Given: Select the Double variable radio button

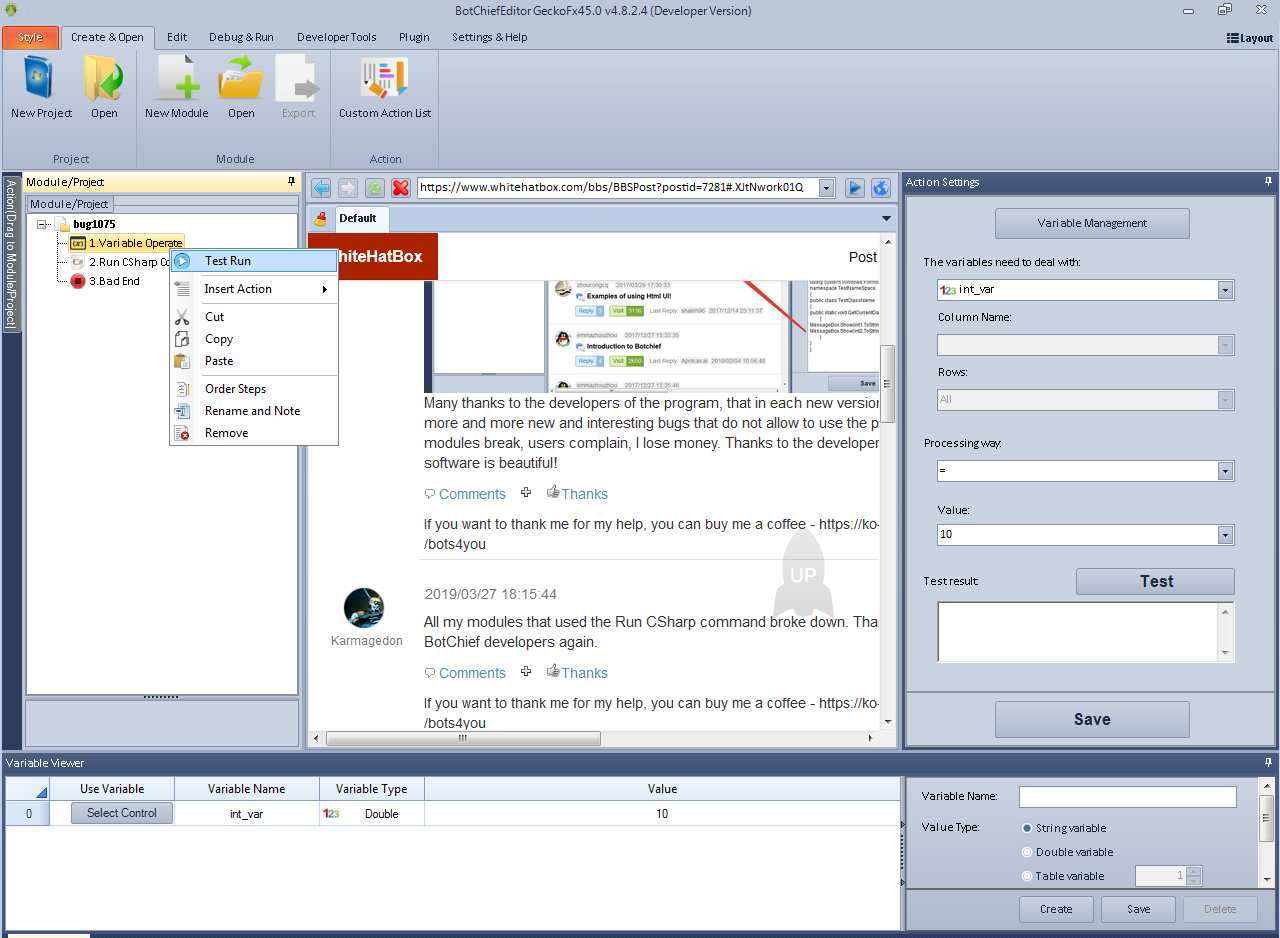Looking at the screenshot, I should (x=1027, y=852).
